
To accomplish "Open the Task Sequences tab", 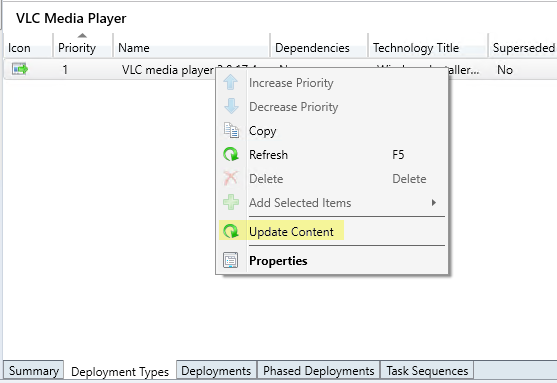I will tap(427, 371).
